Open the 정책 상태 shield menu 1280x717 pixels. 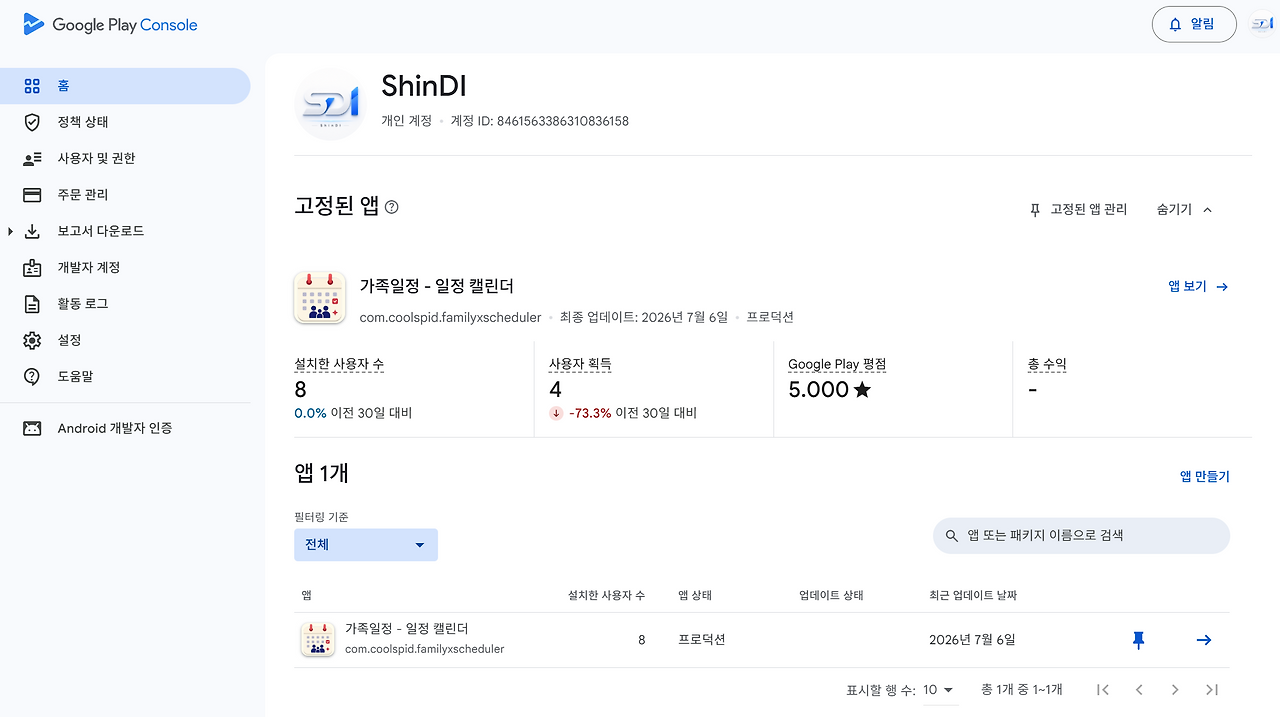click(125, 122)
